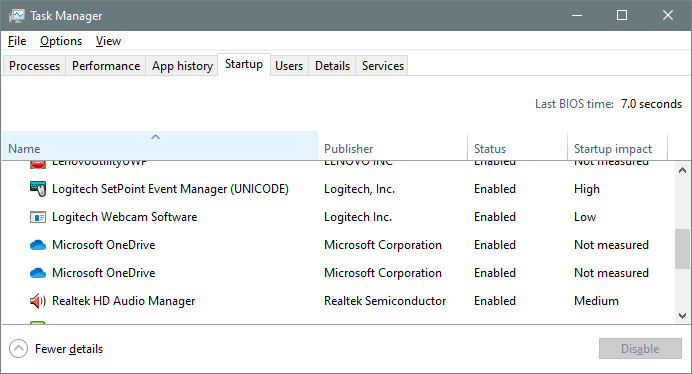Select Logitech SetPoint Event Manager (UNICODE) row

tap(338, 189)
